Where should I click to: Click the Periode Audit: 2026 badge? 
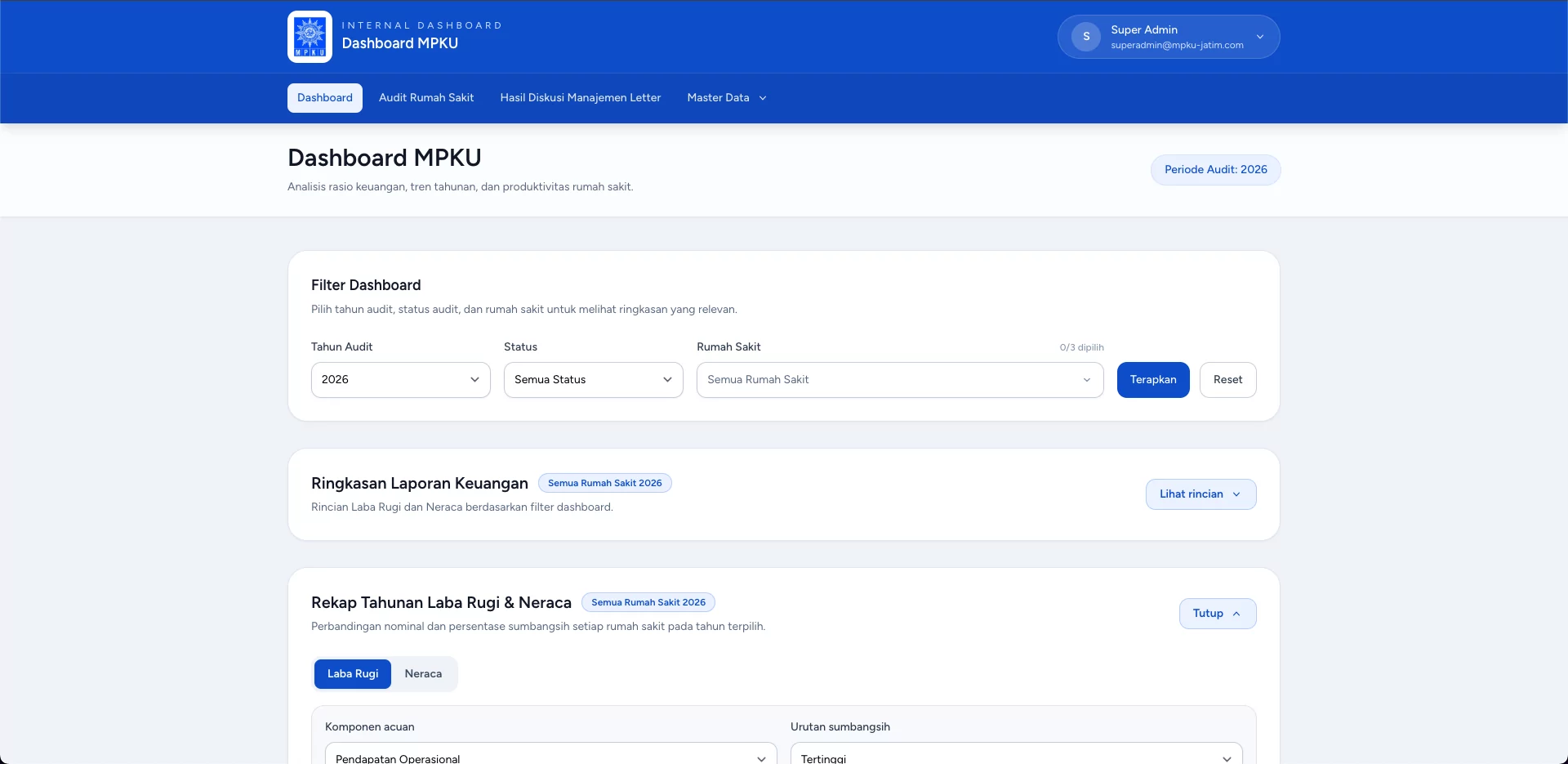coord(1216,170)
